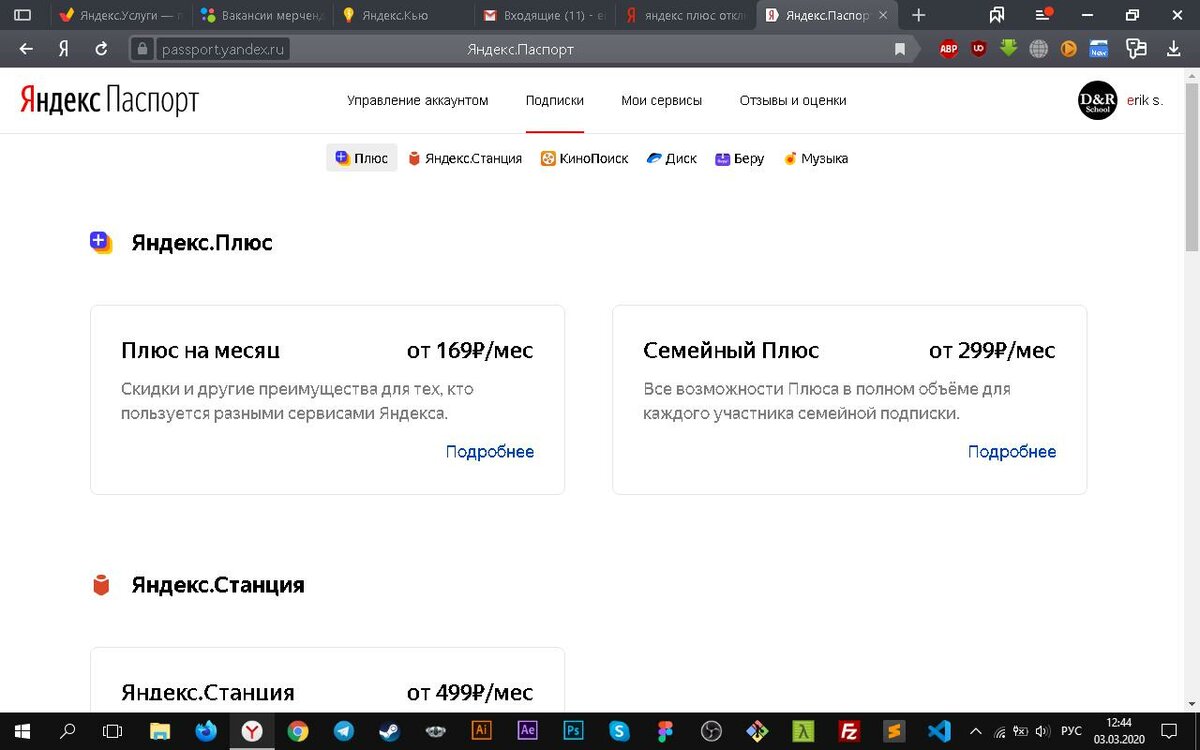This screenshot has width=1200, height=750.
Task: Close the Яндекс.Паспорт tab
Action: click(x=882, y=16)
